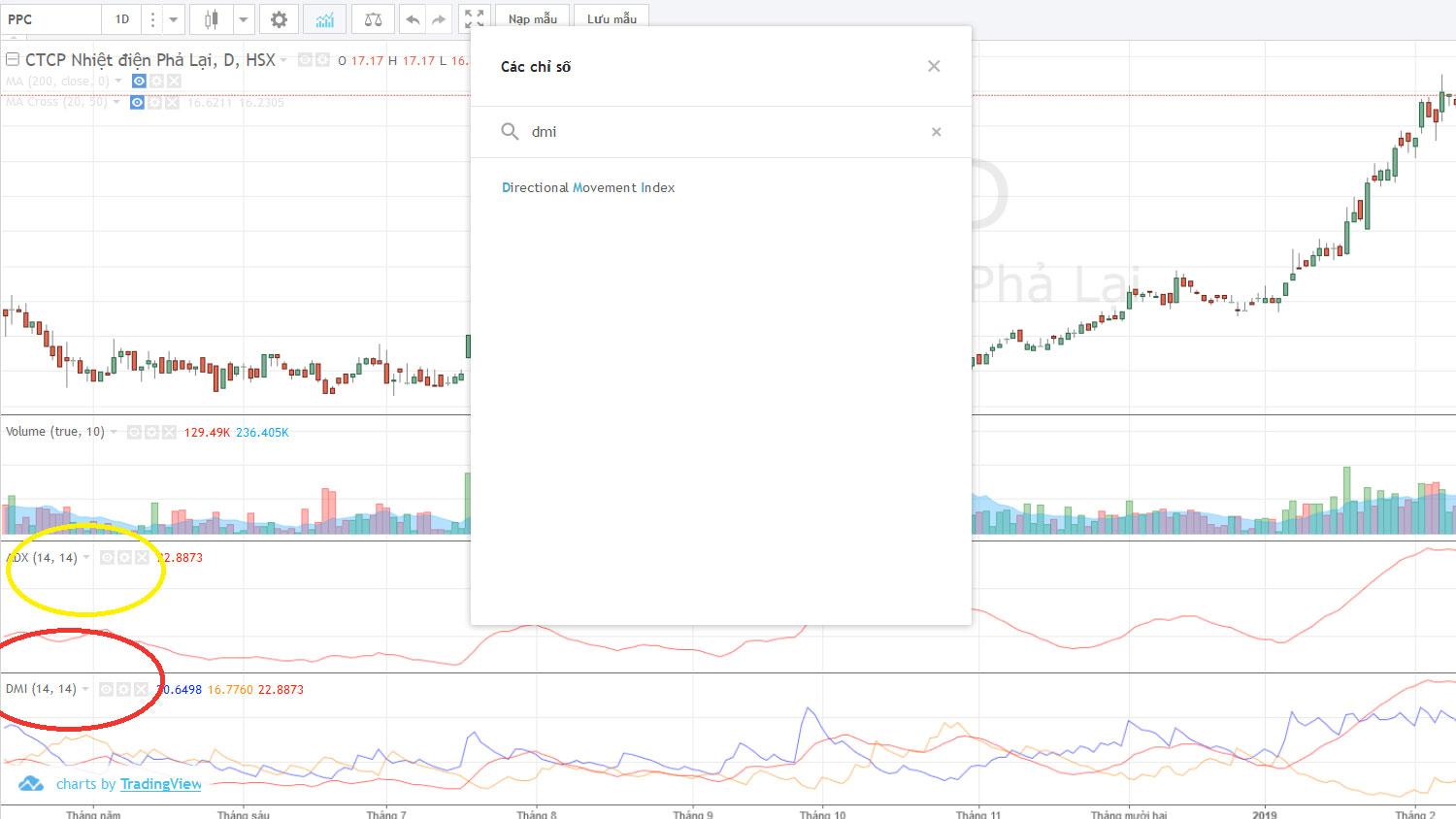Click the Nạp mẫu button
The image size is (1456, 819).
[x=533, y=19]
